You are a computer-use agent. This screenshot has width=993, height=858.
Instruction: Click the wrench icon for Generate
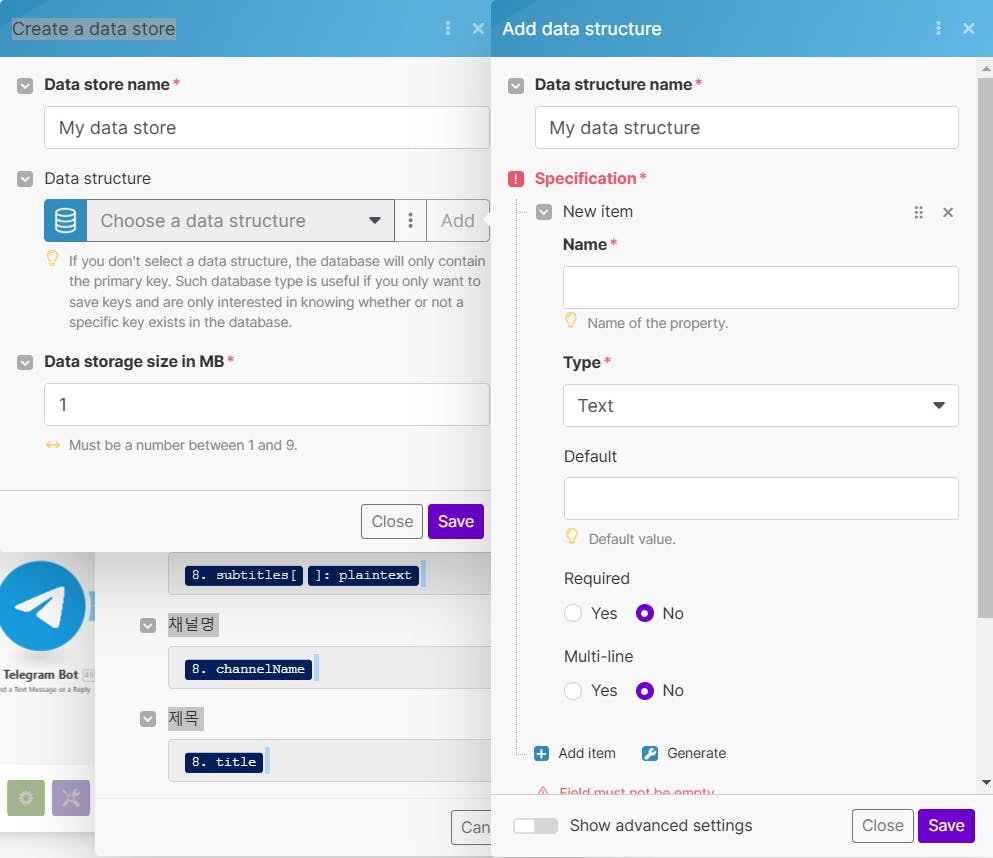(x=650, y=754)
